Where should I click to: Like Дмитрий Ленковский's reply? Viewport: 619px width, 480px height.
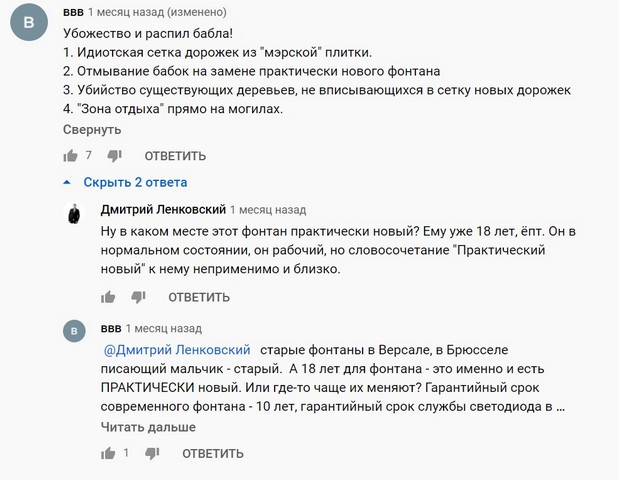(108, 297)
